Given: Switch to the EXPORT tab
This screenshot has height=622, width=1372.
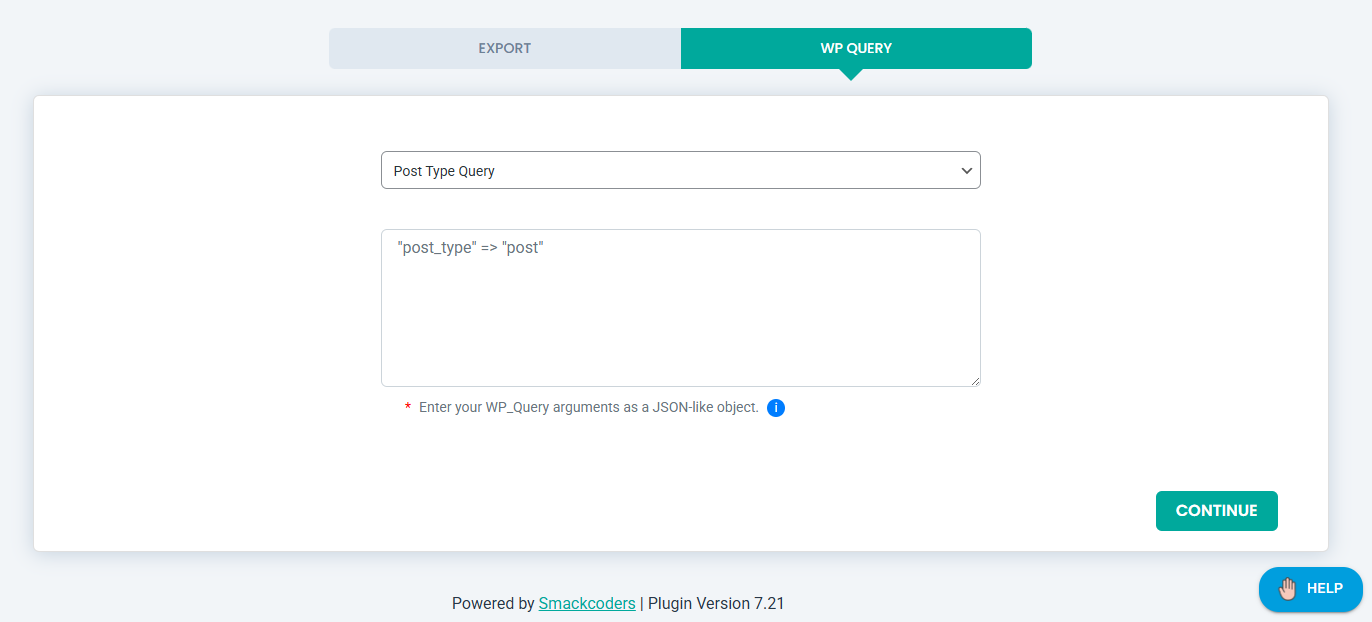Looking at the screenshot, I should pyautogui.click(x=504, y=48).
